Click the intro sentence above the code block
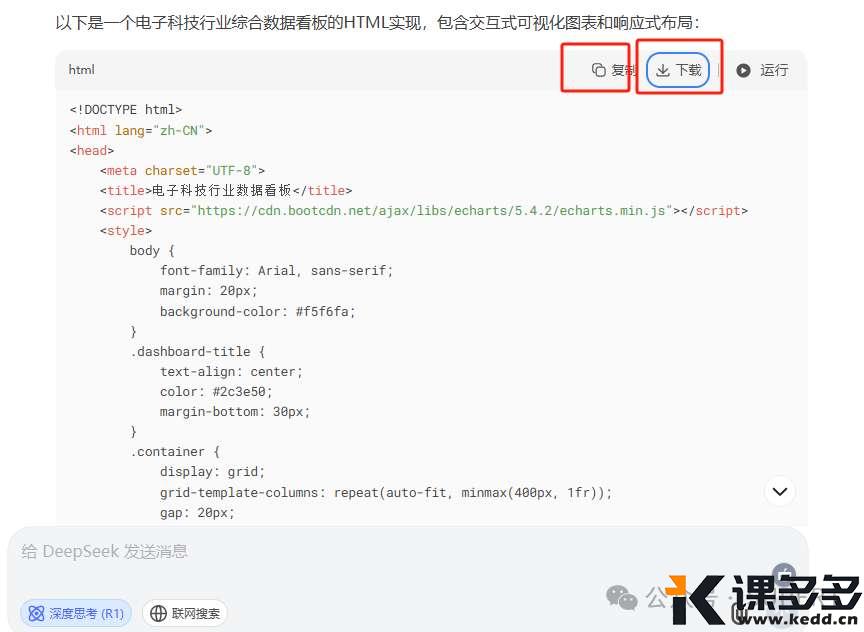 (x=377, y=23)
